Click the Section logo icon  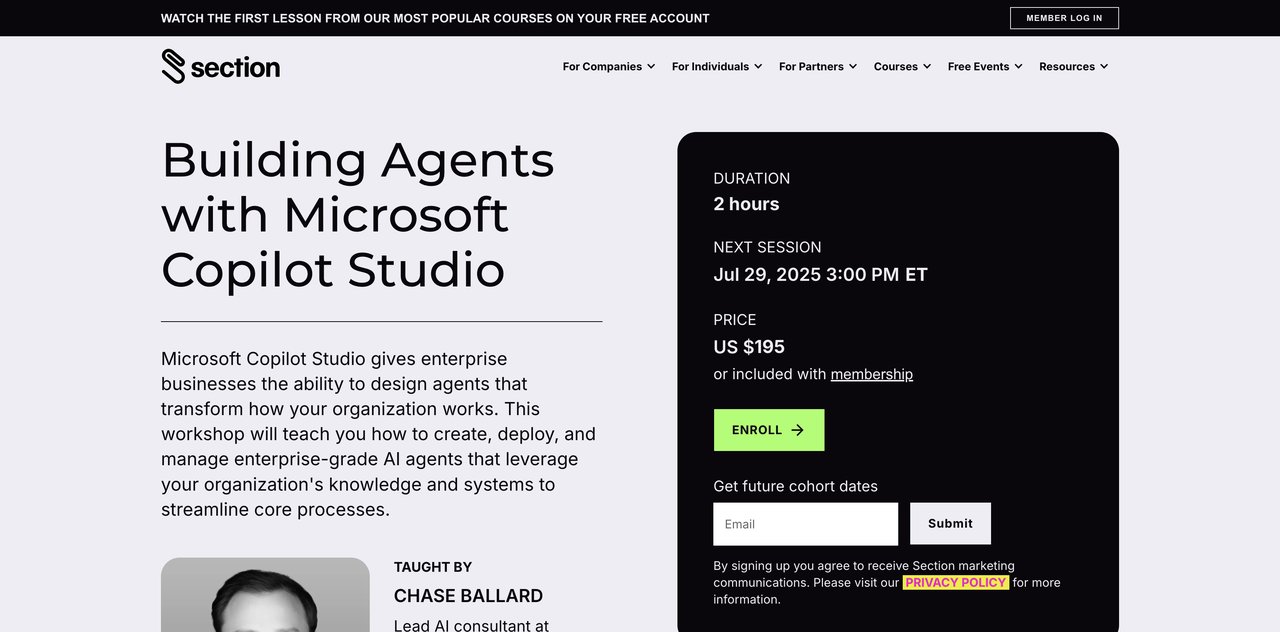click(x=174, y=66)
